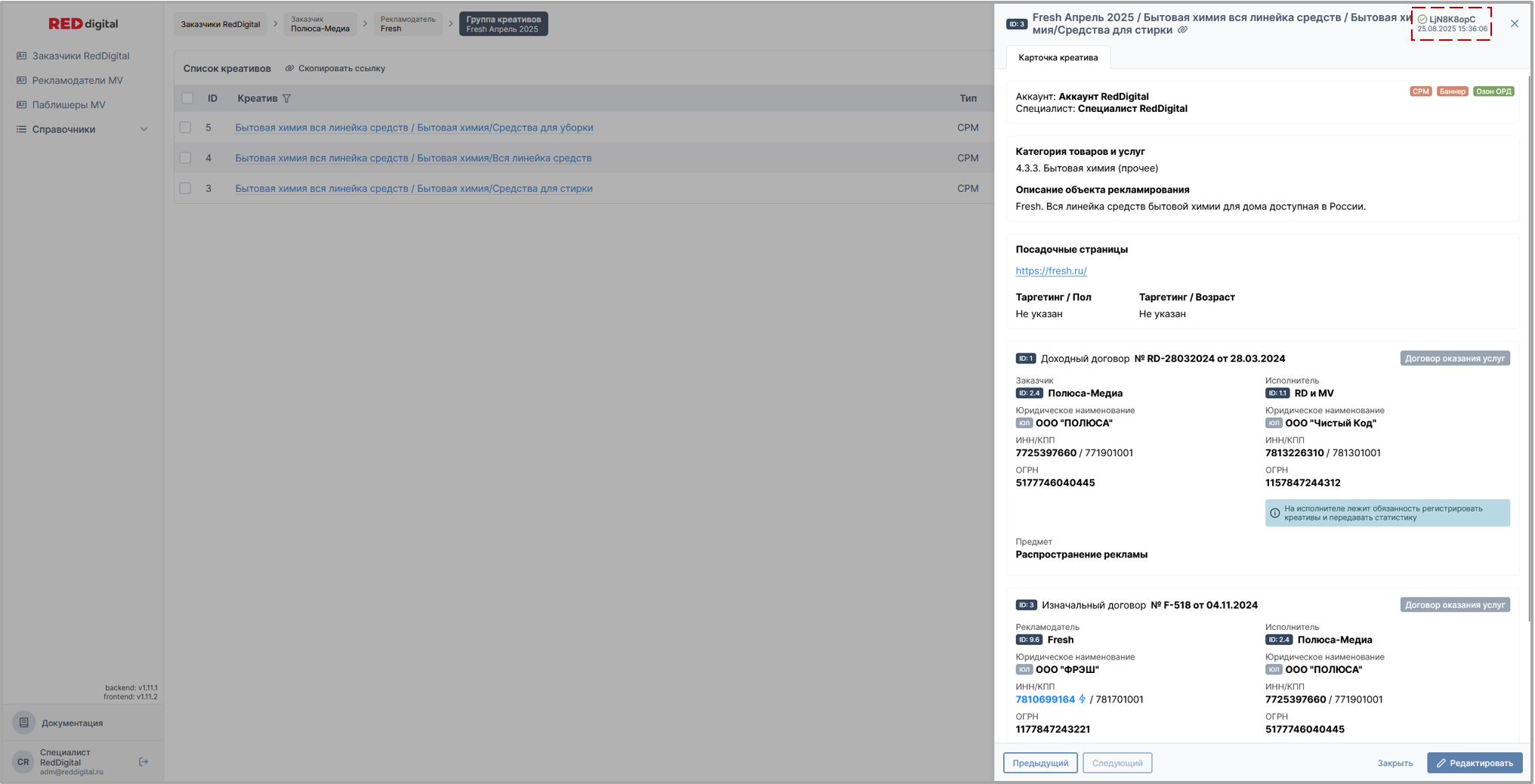1535x784 pixels.
Task: Click the filter icon beside Креатив column
Action: click(287, 98)
